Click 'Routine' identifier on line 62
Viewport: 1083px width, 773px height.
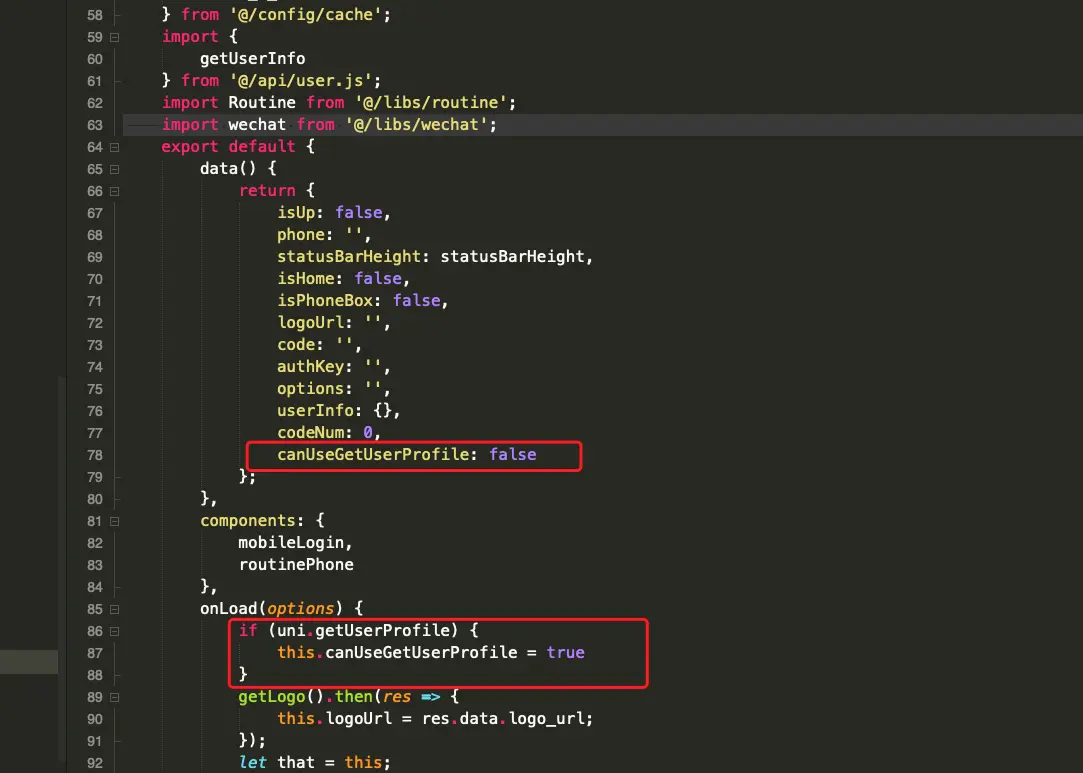(262, 103)
